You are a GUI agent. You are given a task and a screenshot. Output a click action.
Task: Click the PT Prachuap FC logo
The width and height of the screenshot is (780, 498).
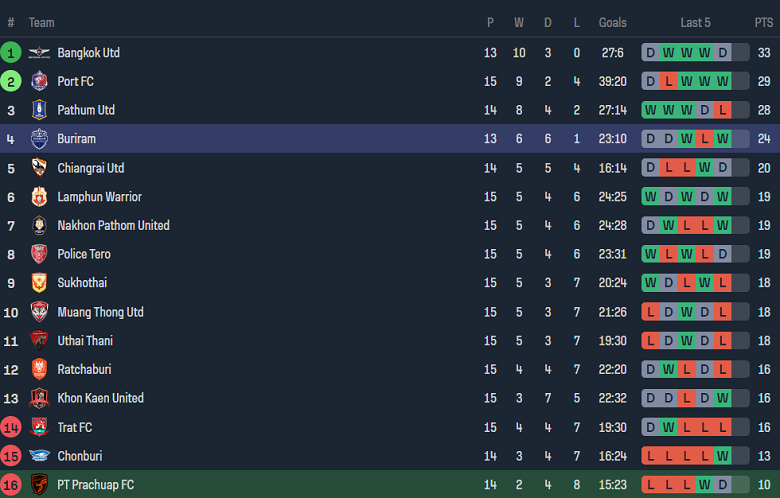[39, 485]
